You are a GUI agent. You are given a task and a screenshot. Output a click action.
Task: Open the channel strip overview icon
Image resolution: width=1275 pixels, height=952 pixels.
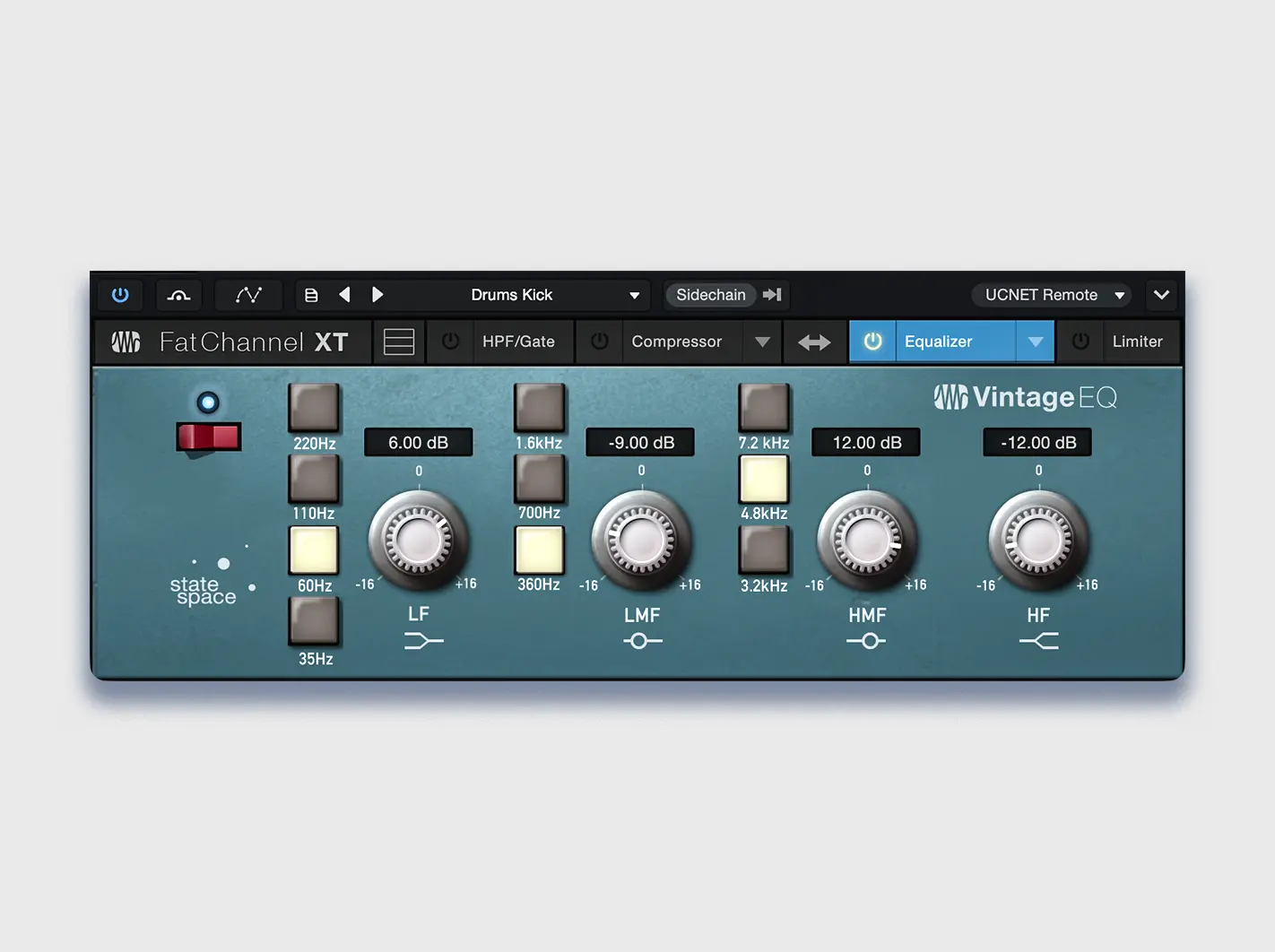pyautogui.click(x=398, y=342)
